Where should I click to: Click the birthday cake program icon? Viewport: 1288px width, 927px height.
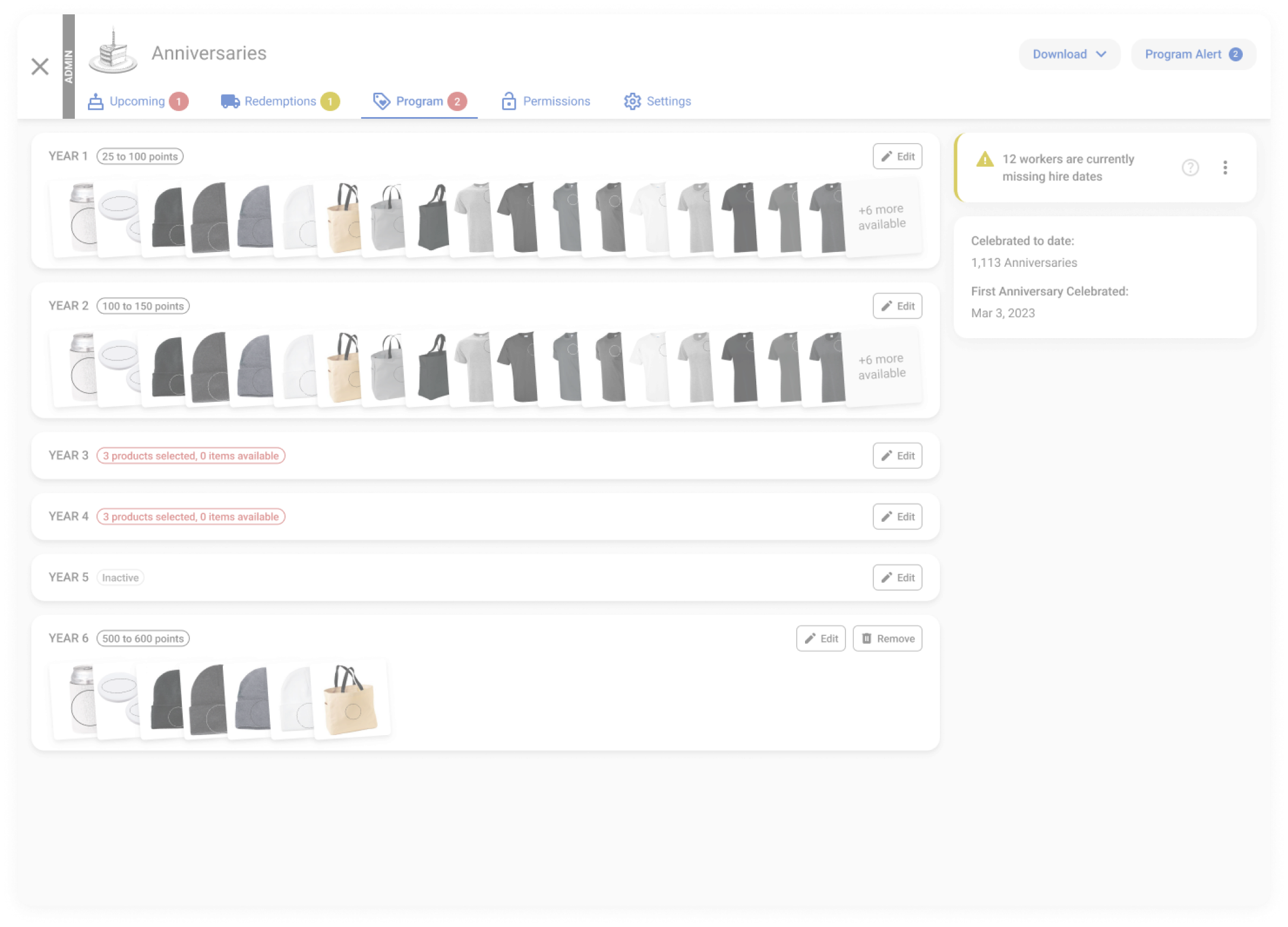[113, 53]
